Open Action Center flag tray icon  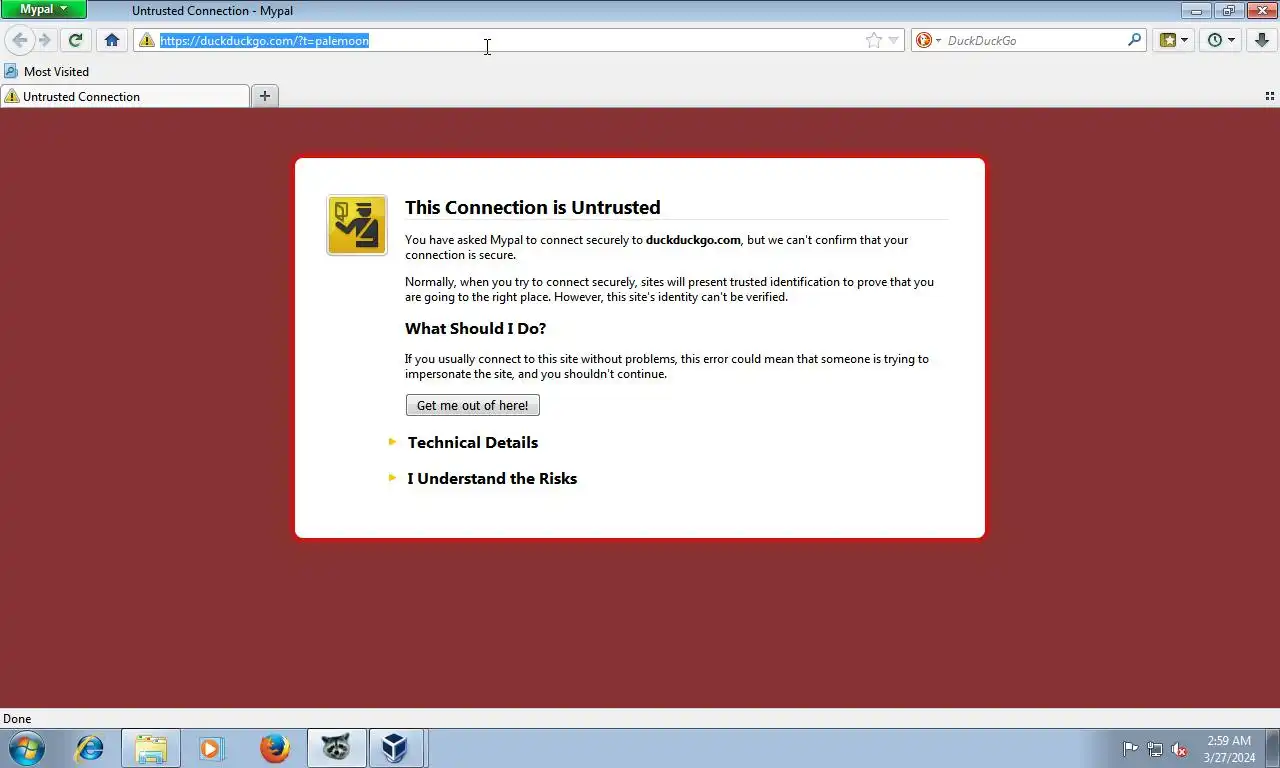(x=1130, y=749)
